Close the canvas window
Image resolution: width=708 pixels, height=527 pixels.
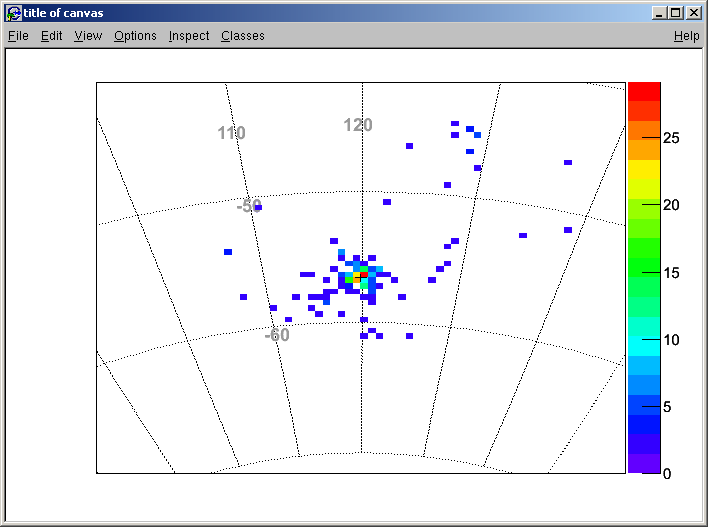(694, 13)
